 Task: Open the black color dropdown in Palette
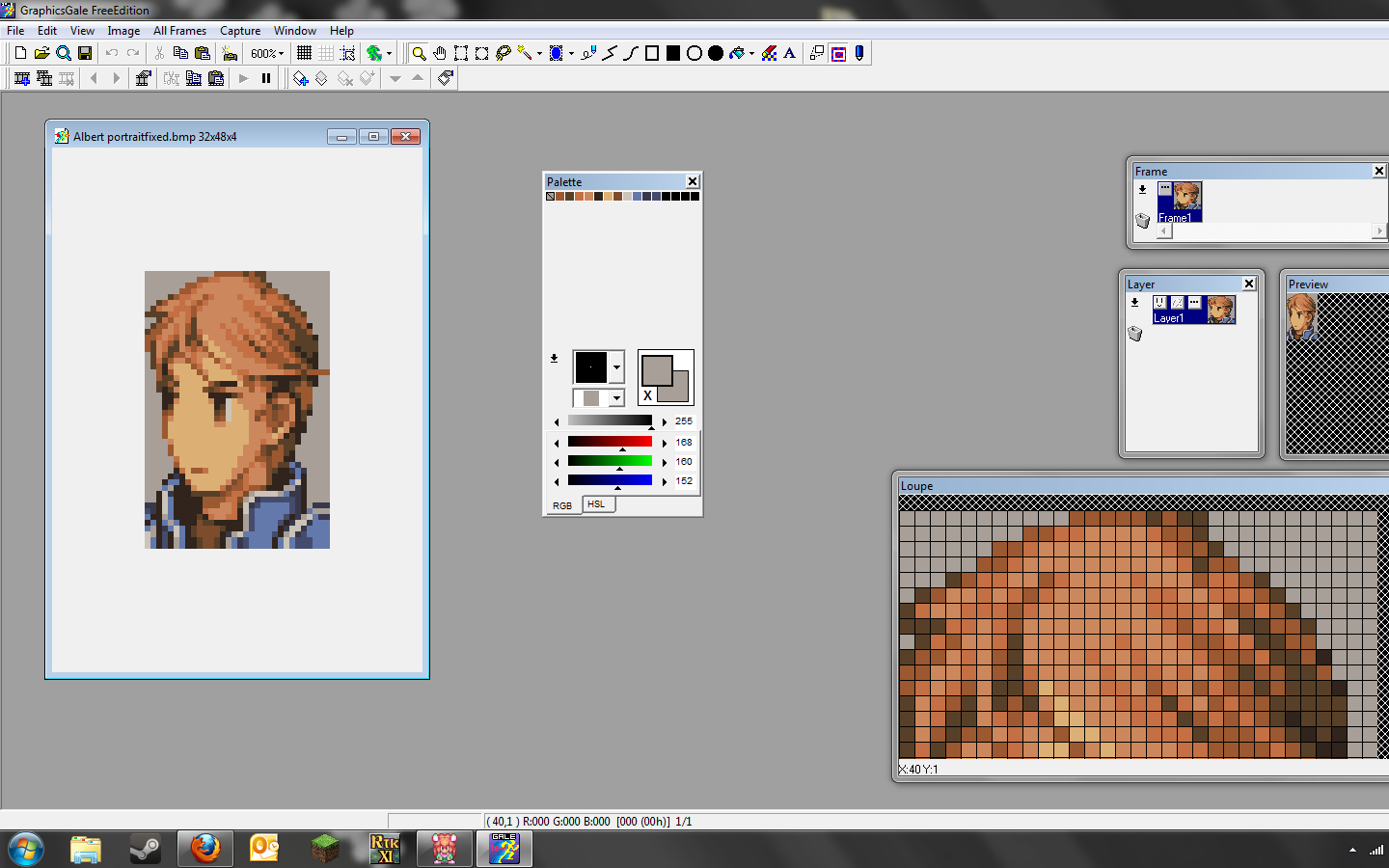[x=616, y=367]
